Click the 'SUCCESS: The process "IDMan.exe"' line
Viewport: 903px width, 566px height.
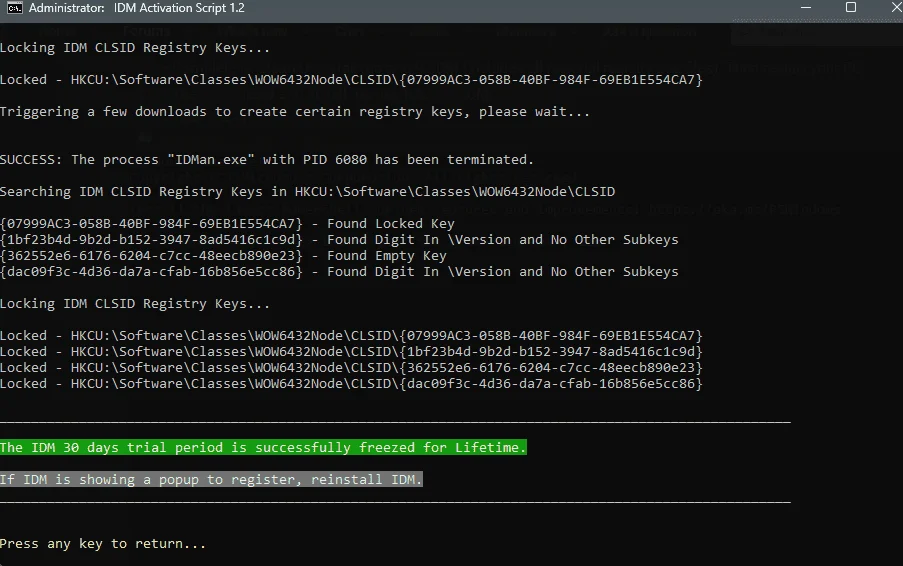tap(267, 159)
